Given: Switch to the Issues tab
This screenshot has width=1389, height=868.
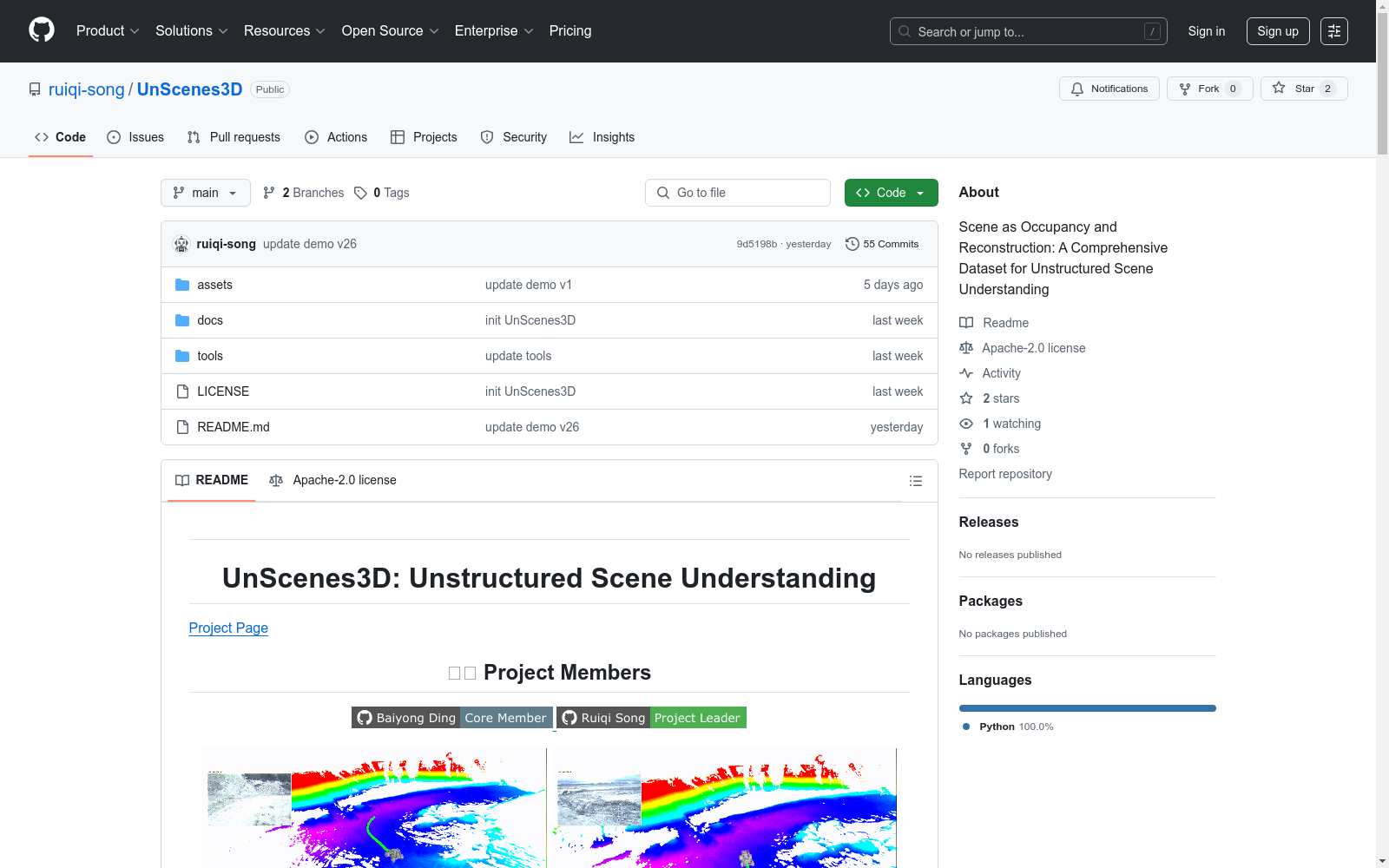Looking at the screenshot, I should pyautogui.click(x=135, y=137).
